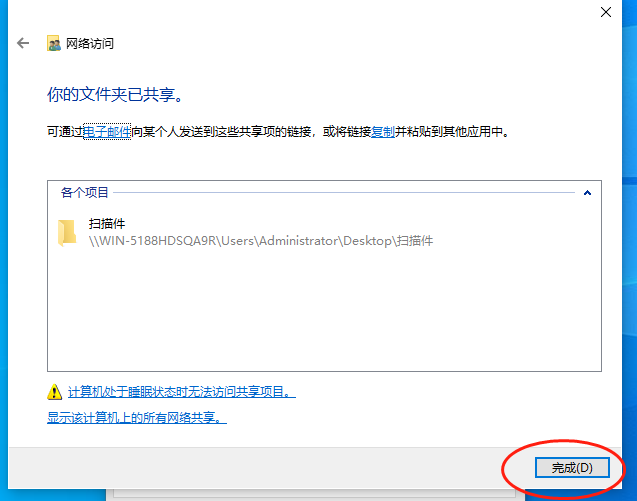Click the \\WIN-5188HDSQA9R share path text

261,241
